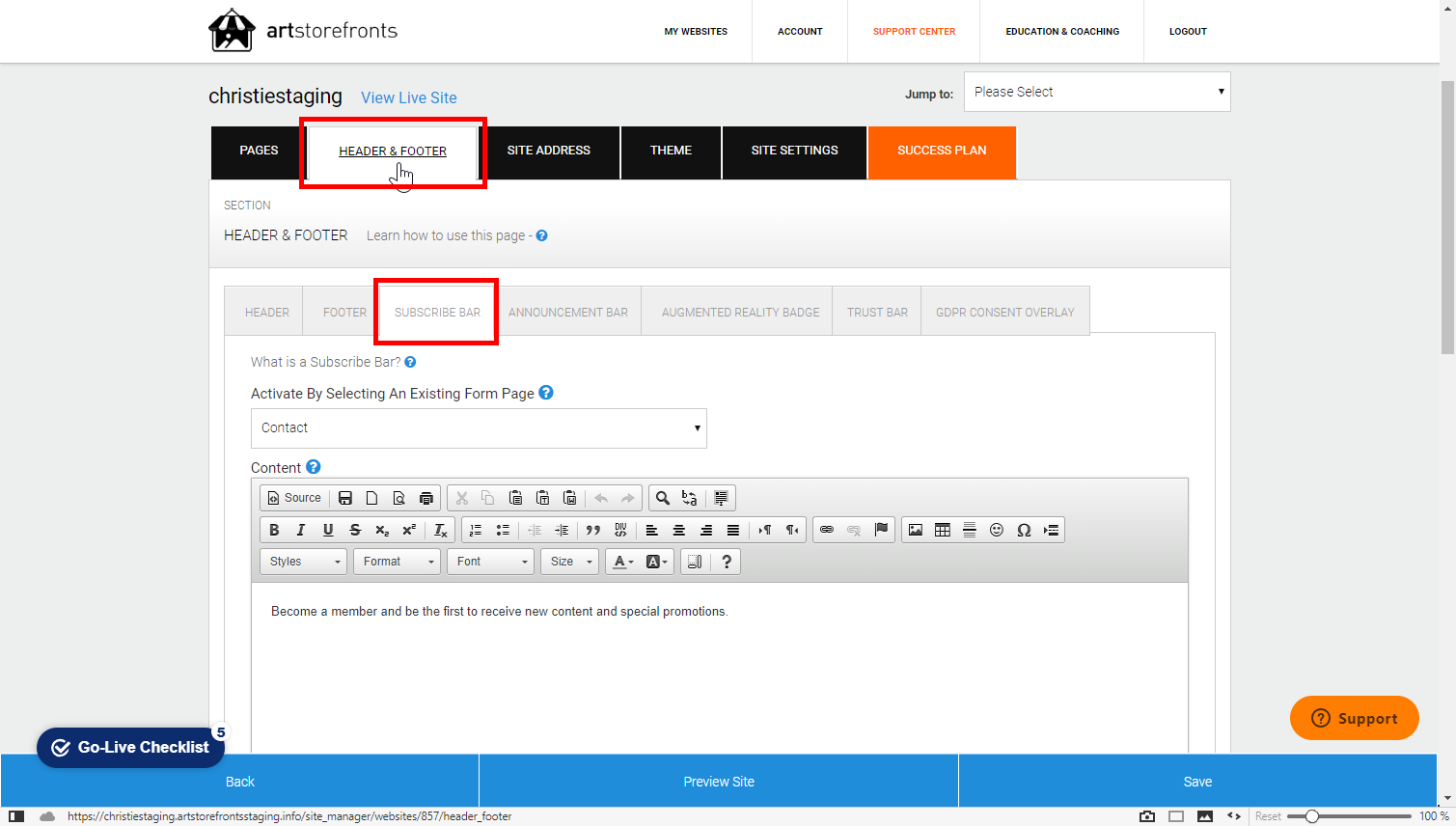Toggle Source code view
The height and width of the screenshot is (826, 1456).
(x=294, y=498)
